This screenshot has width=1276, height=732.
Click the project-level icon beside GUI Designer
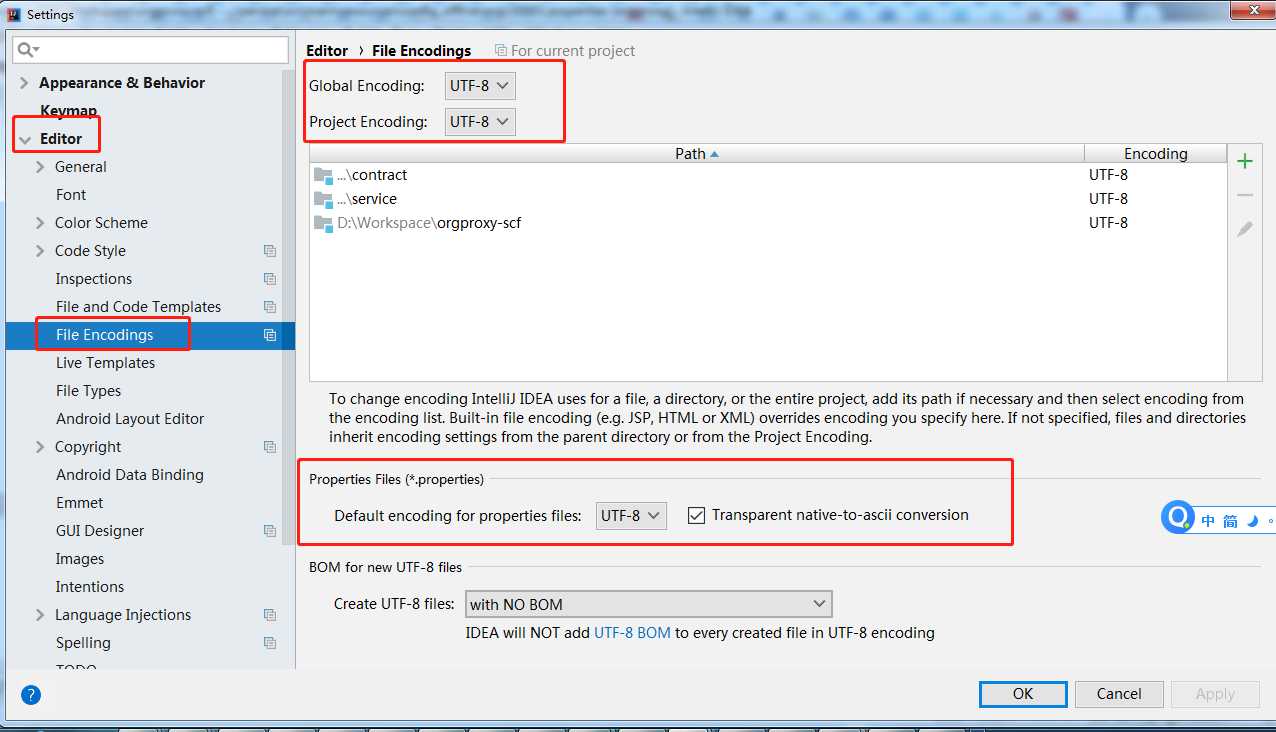(270, 531)
